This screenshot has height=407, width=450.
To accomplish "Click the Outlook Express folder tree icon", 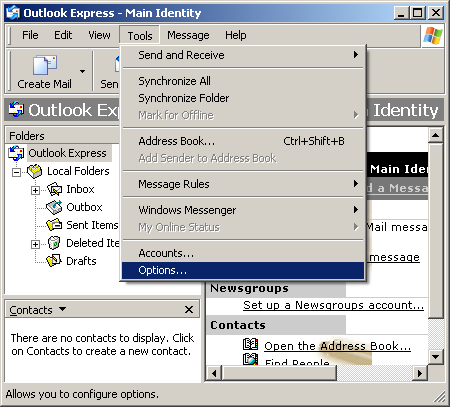I will click(16, 153).
